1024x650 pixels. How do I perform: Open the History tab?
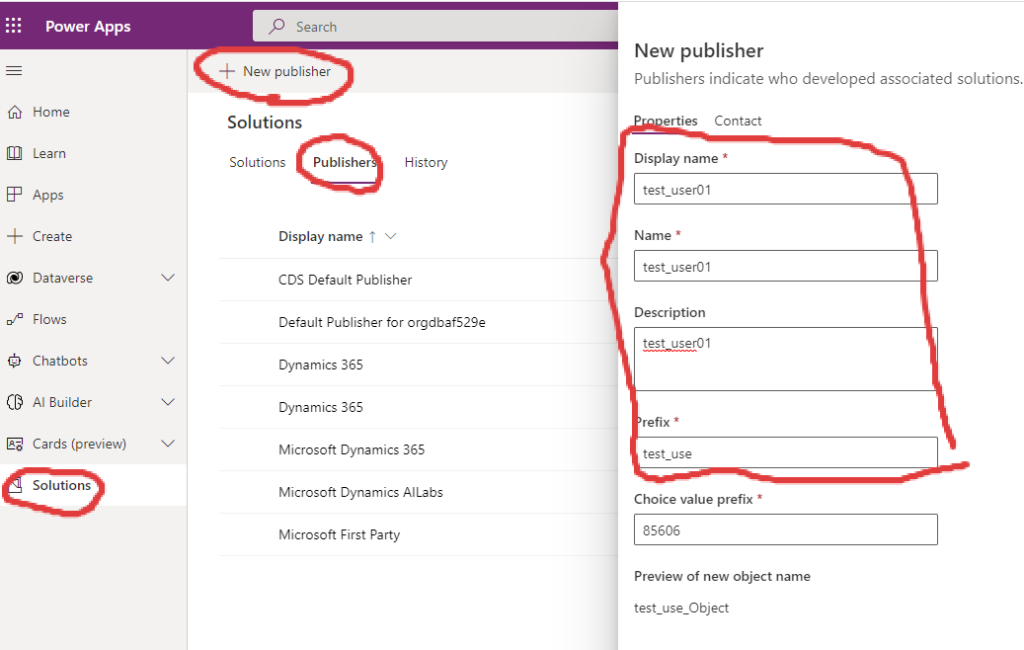coord(425,162)
